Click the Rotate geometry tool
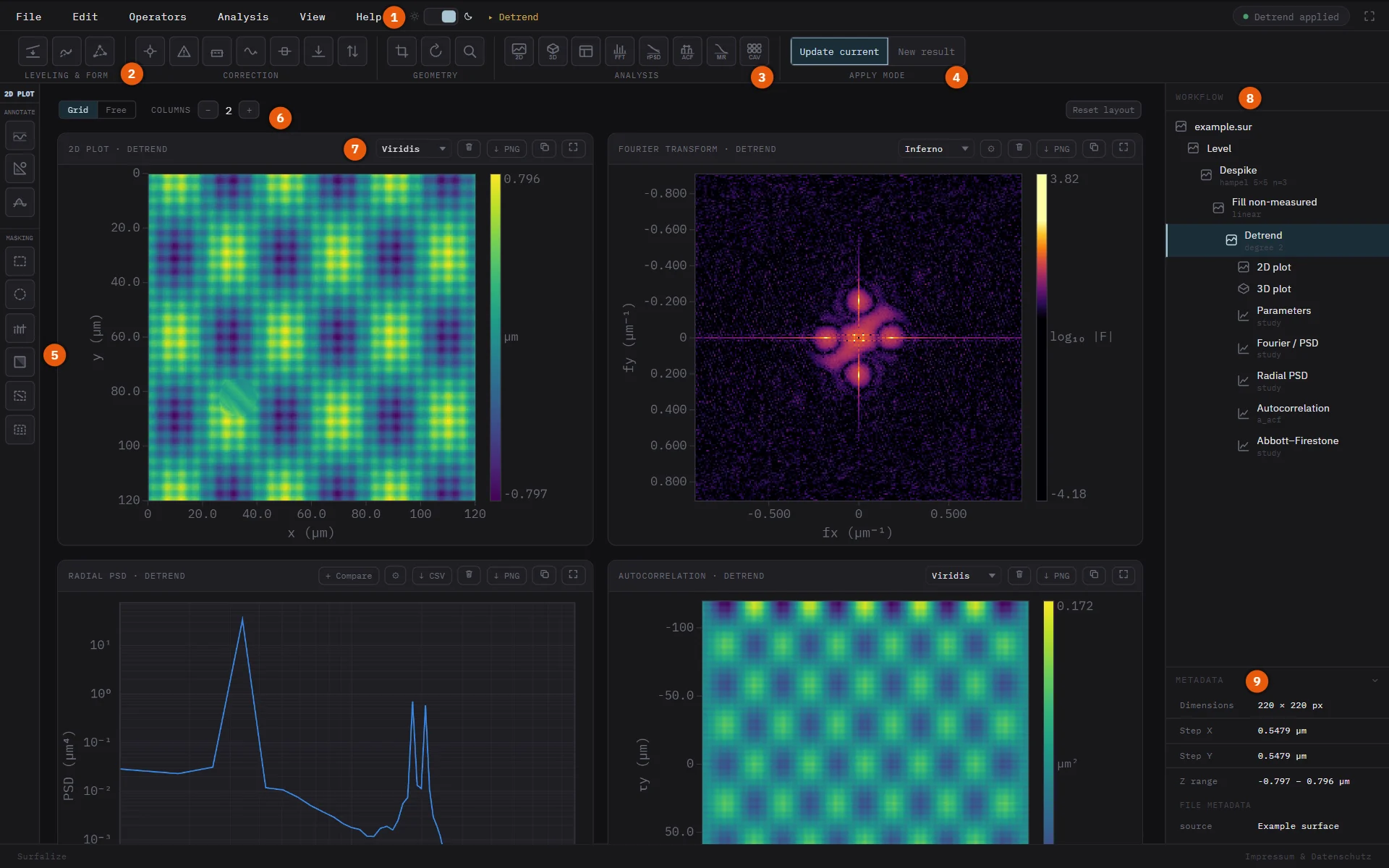Image resolution: width=1389 pixels, height=868 pixels. tap(436, 51)
